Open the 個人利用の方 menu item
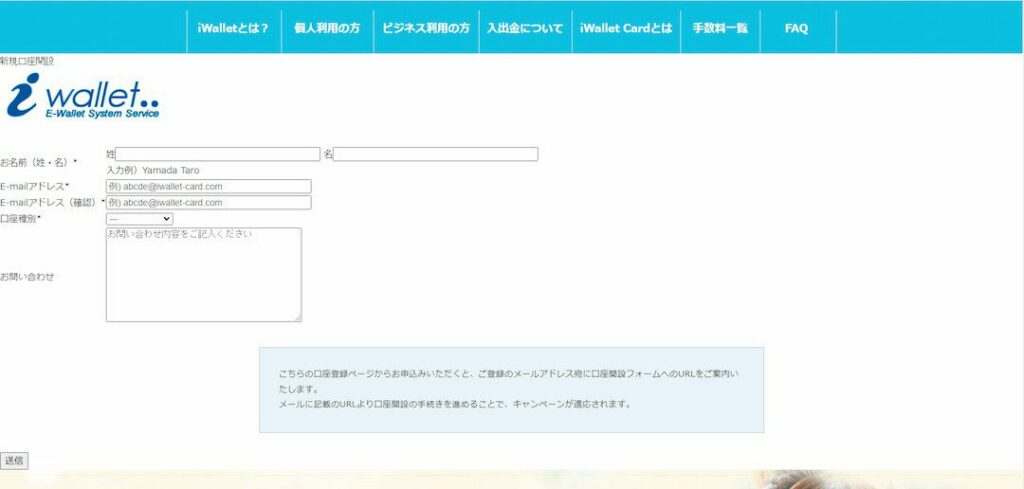This screenshot has height=489, width=1024. pyautogui.click(x=327, y=28)
